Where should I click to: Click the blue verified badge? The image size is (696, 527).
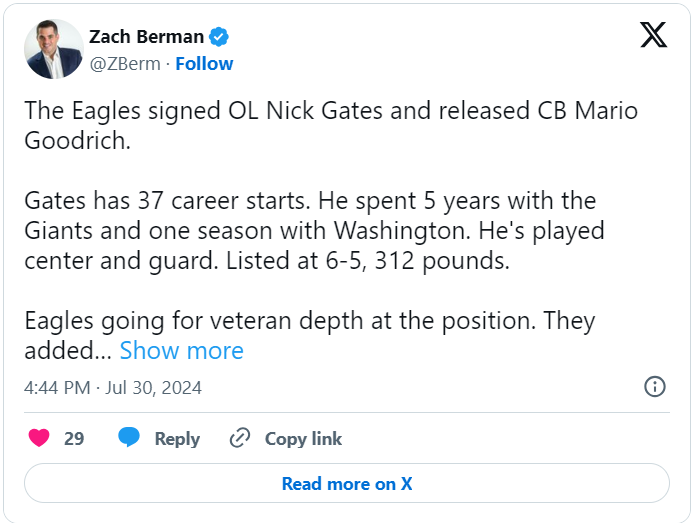[x=219, y=37]
